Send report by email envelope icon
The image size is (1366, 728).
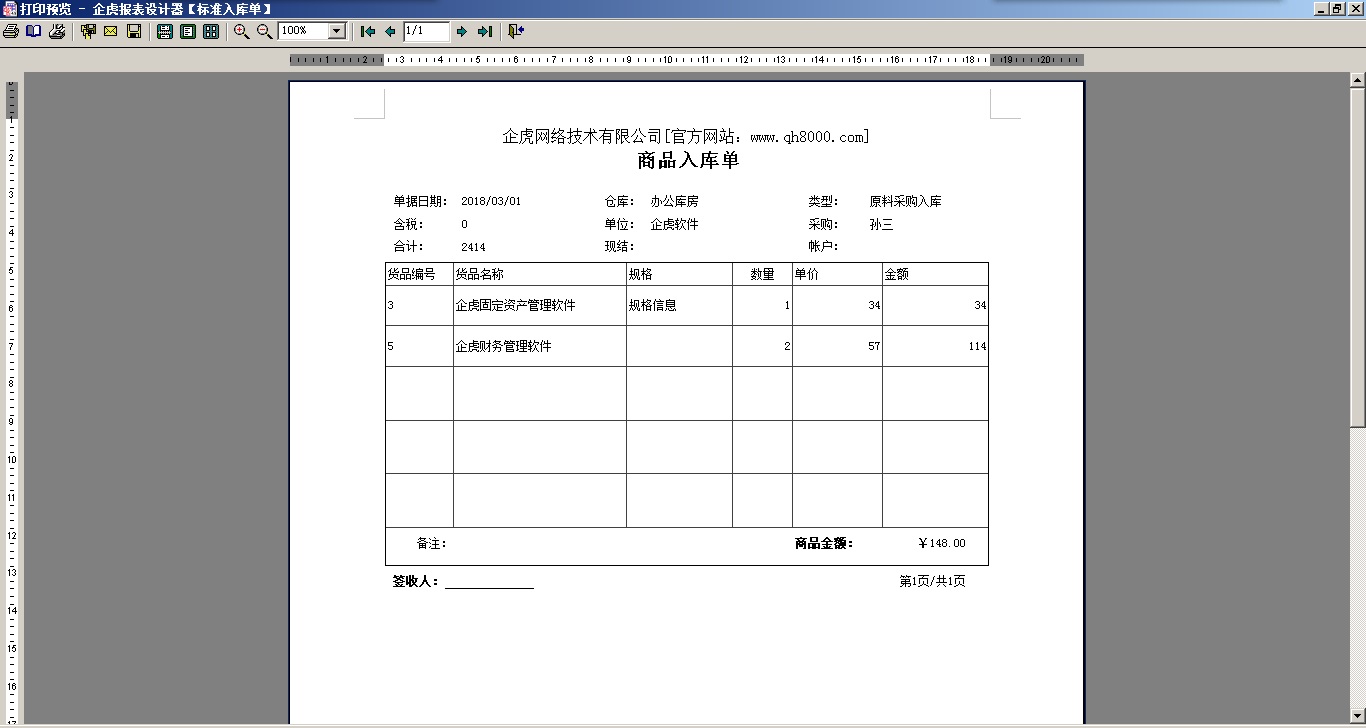[x=111, y=32]
